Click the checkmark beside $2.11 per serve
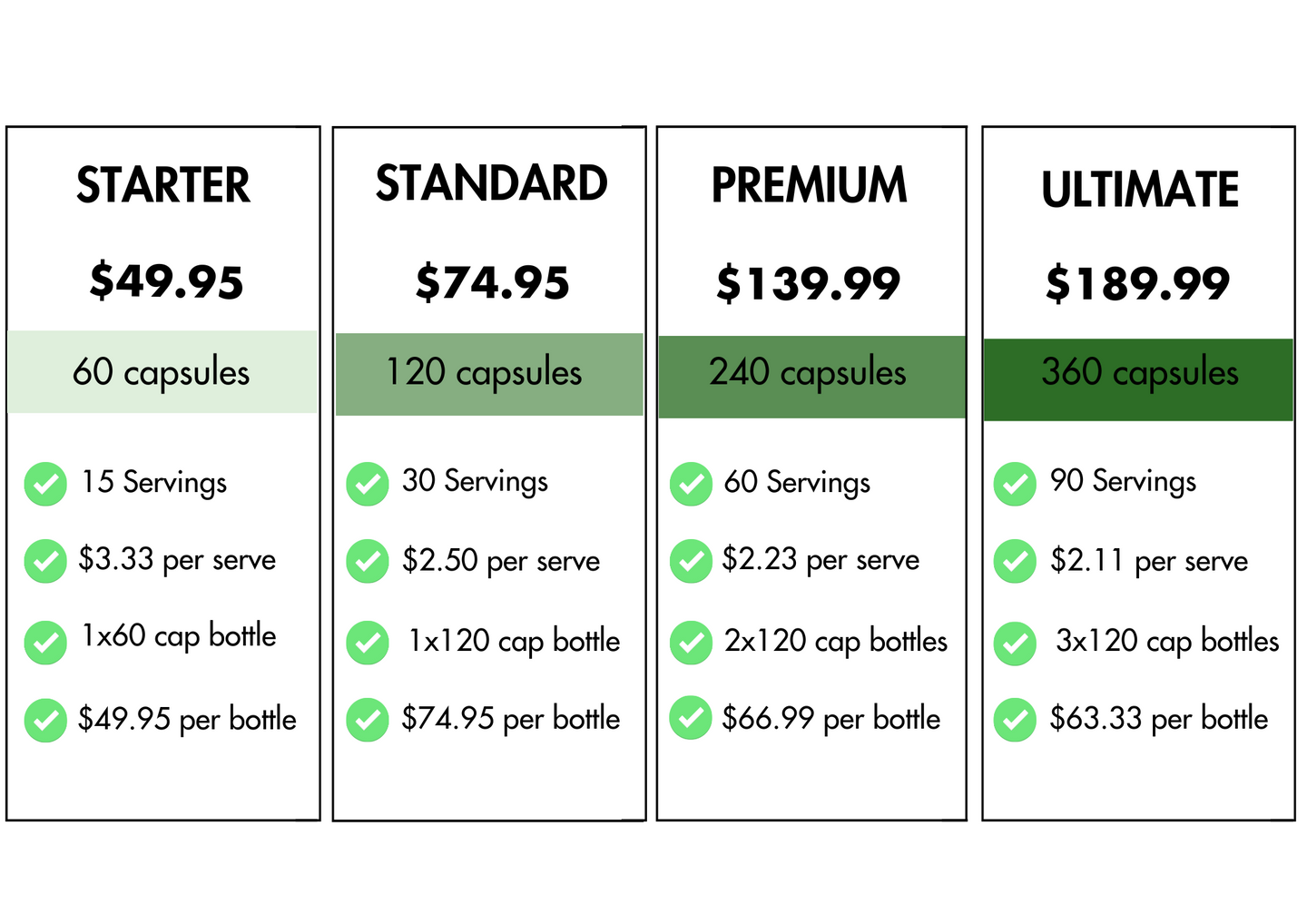The height and width of the screenshot is (924, 1307). pyautogui.click(x=1015, y=561)
